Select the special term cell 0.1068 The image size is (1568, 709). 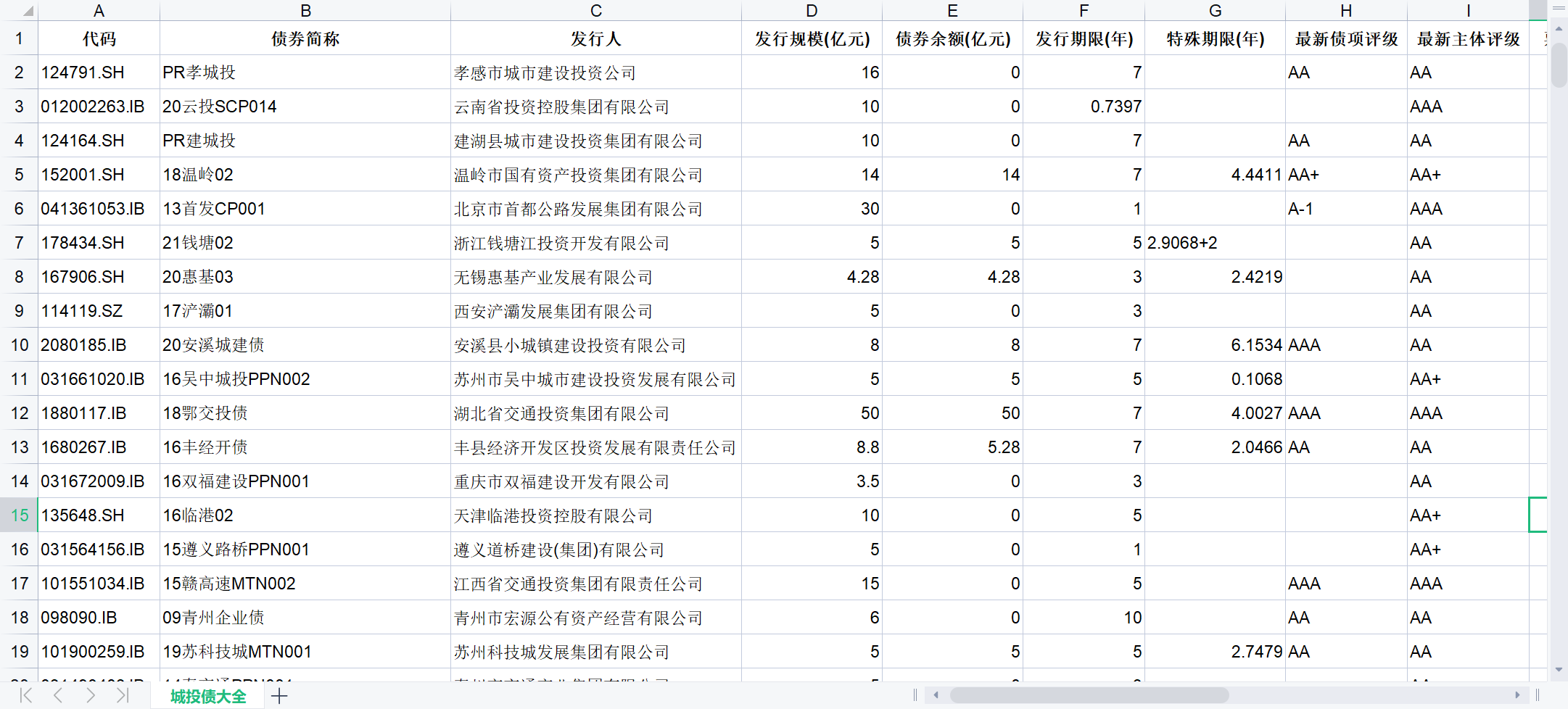(x=1216, y=379)
